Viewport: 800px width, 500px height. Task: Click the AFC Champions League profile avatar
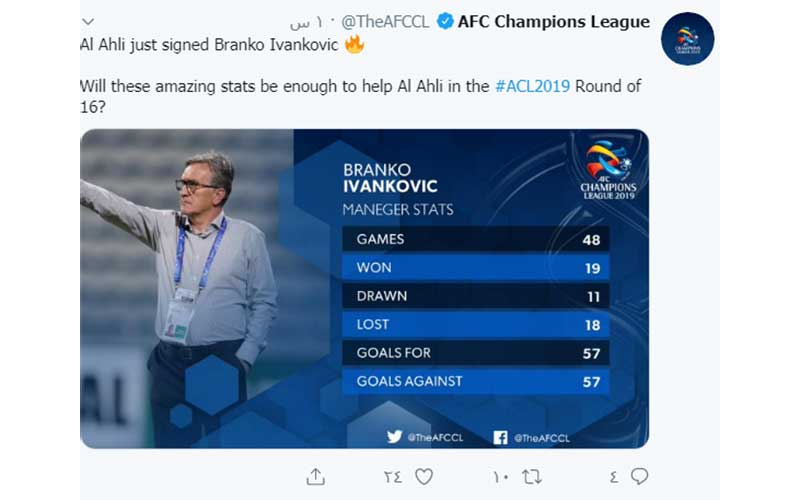tap(687, 39)
